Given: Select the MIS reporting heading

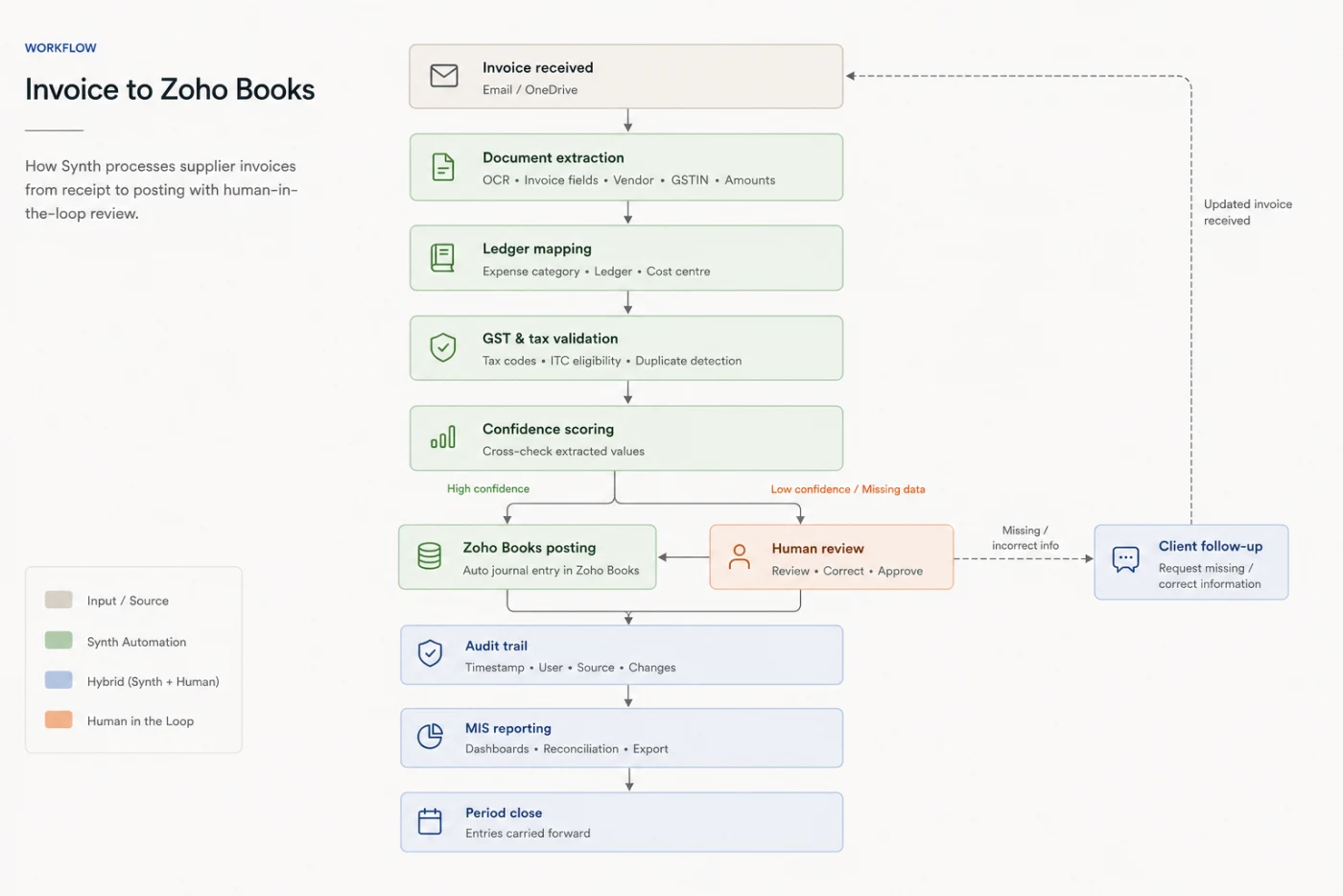Looking at the screenshot, I should point(508,728).
